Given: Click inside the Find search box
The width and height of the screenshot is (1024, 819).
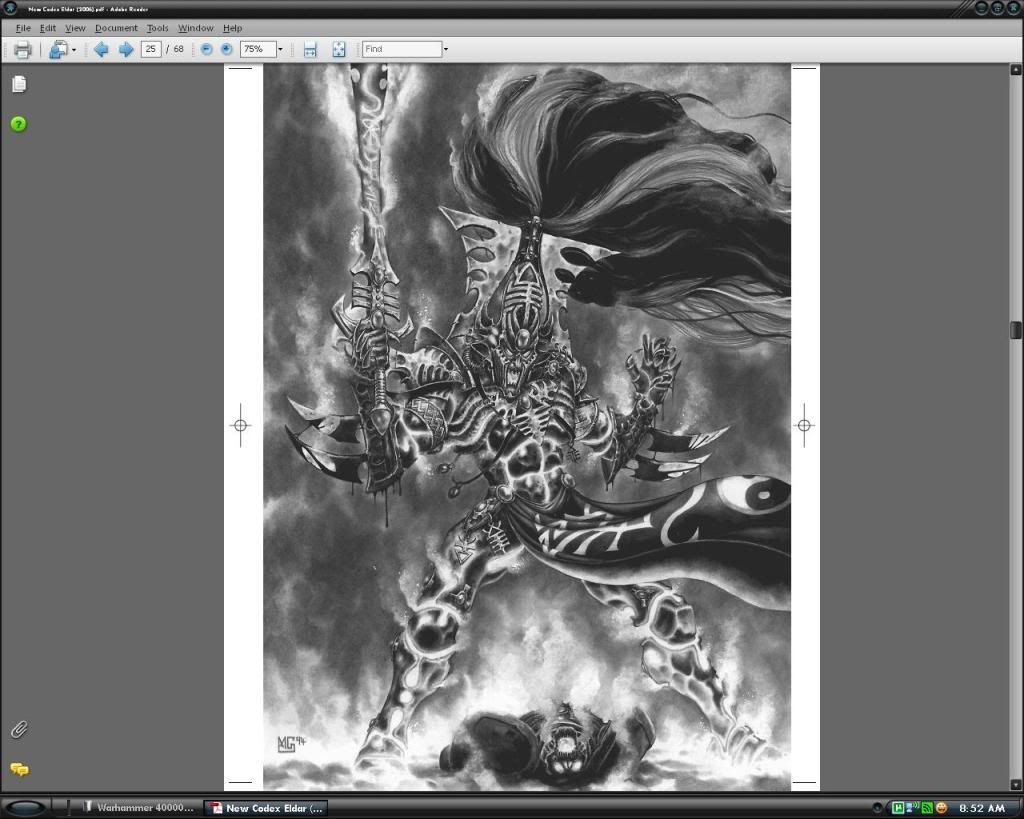Looking at the screenshot, I should point(402,49).
